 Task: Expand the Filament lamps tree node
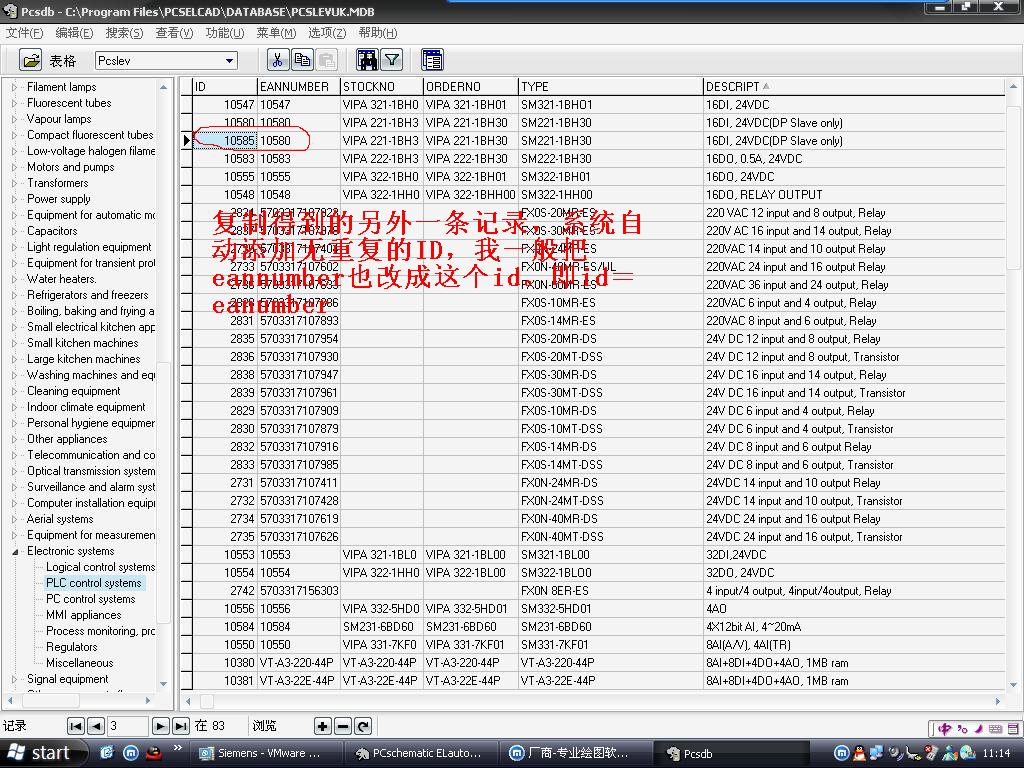tap(14, 87)
